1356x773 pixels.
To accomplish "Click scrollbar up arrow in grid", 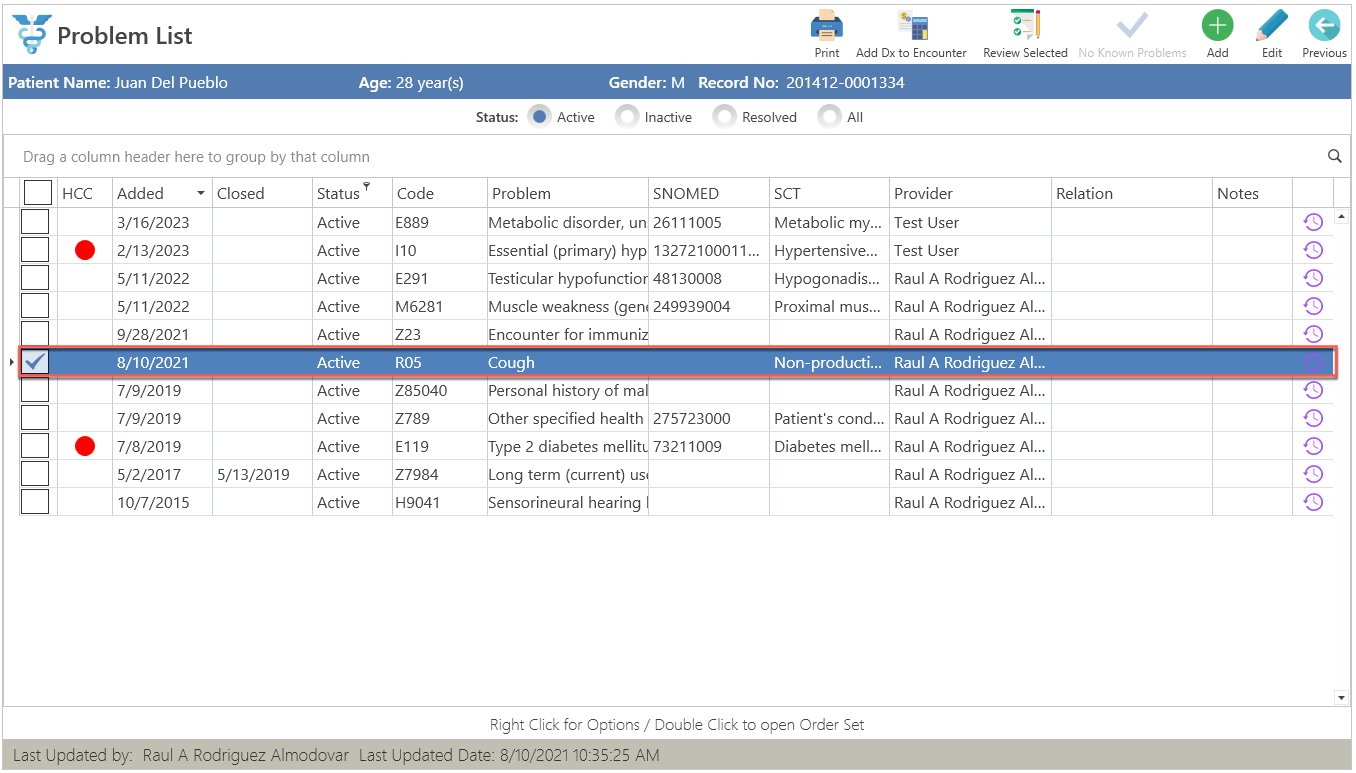I will click(x=1341, y=216).
